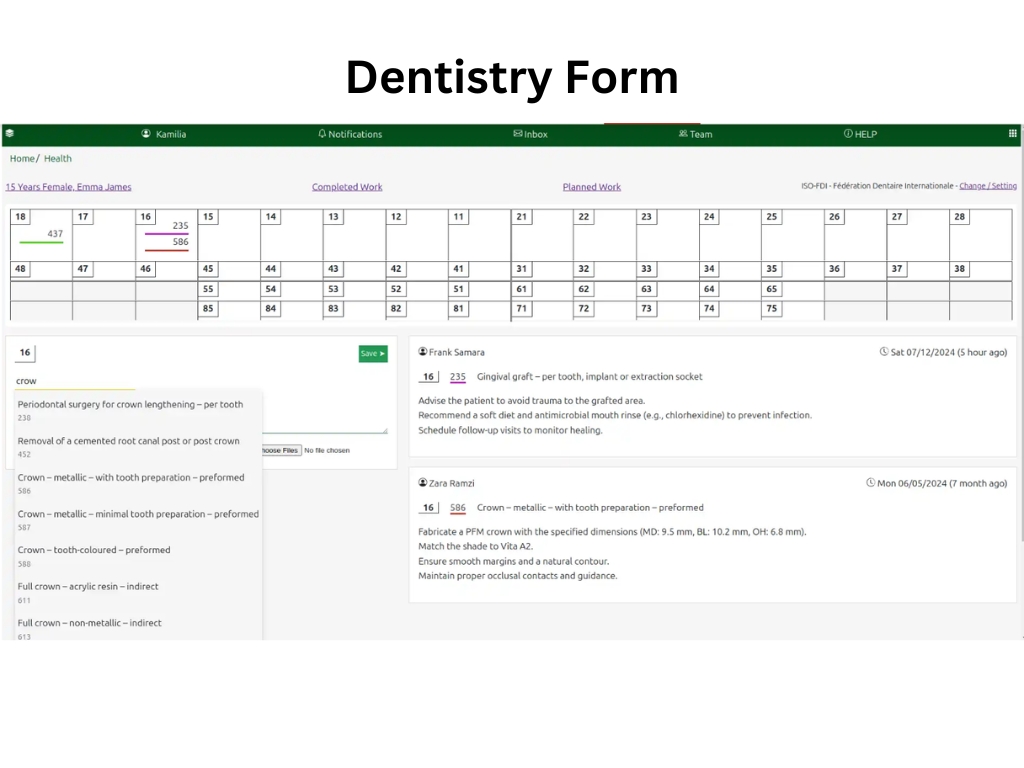Select 'Full crown – acrylic resin – indirect' option
The image size is (1024, 768).
[138, 592]
